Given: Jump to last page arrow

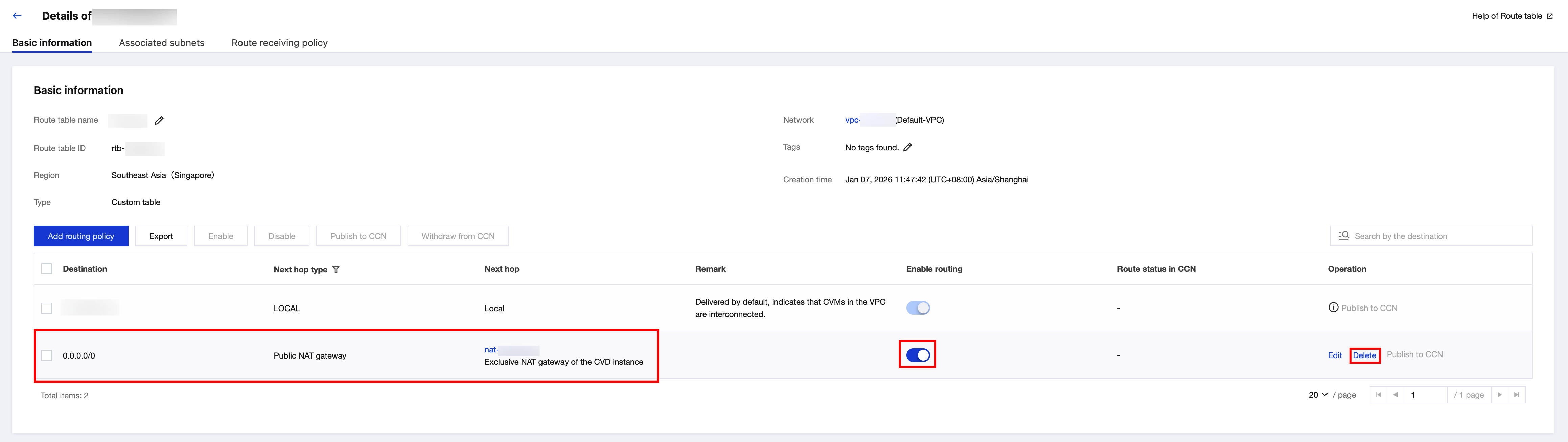Looking at the screenshot, I should point(1517,395).
